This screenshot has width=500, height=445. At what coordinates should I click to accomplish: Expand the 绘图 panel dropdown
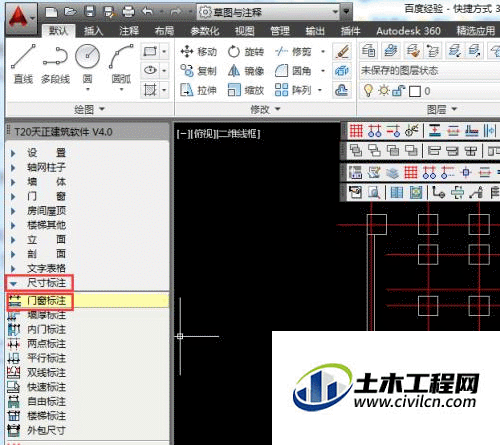(x=89, y=109)
